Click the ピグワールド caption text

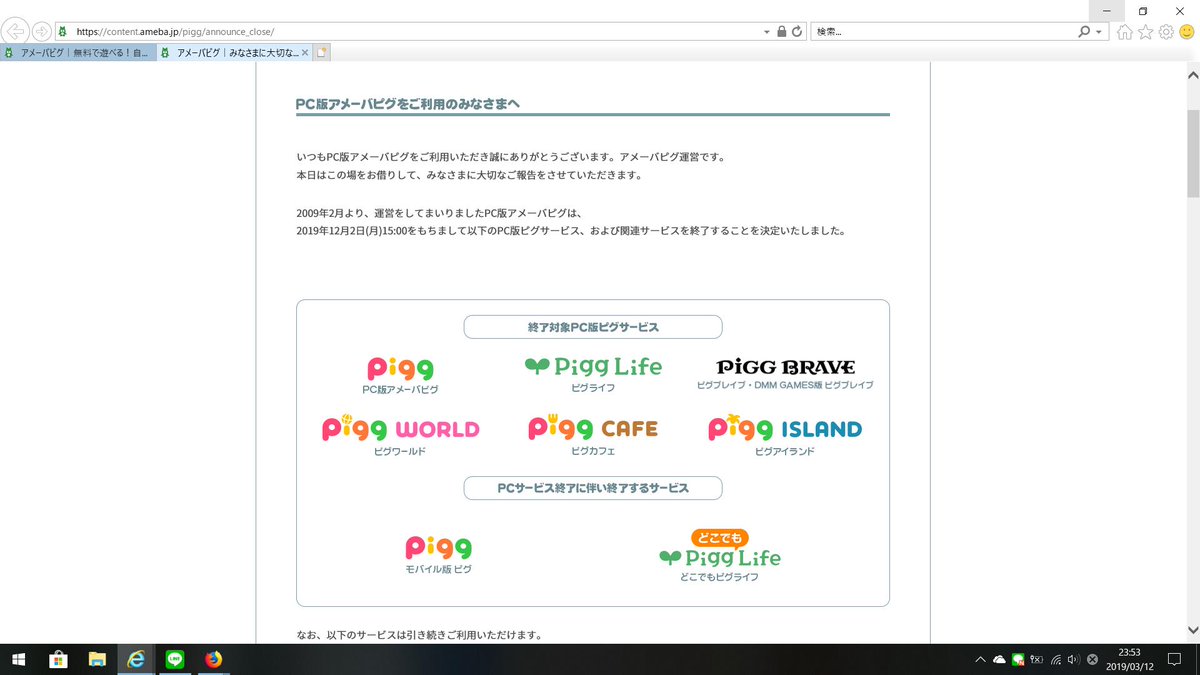400,452
